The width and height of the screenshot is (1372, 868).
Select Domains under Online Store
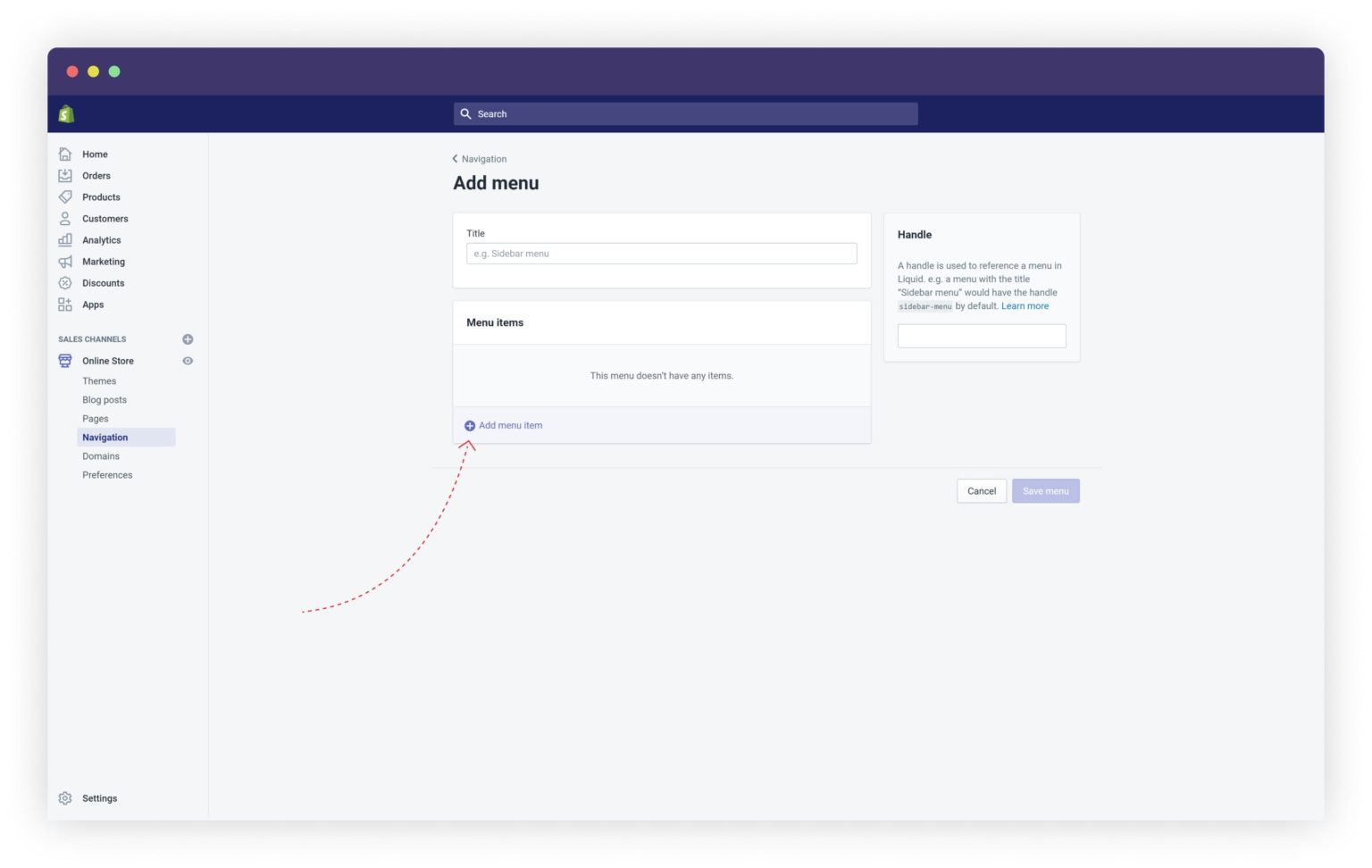(101, 455)
